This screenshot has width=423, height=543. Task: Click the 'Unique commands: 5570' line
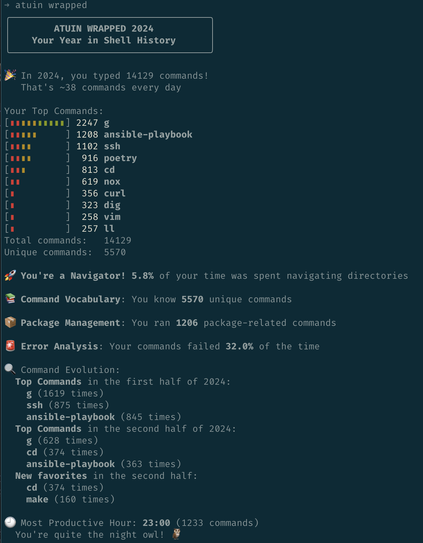65,252
